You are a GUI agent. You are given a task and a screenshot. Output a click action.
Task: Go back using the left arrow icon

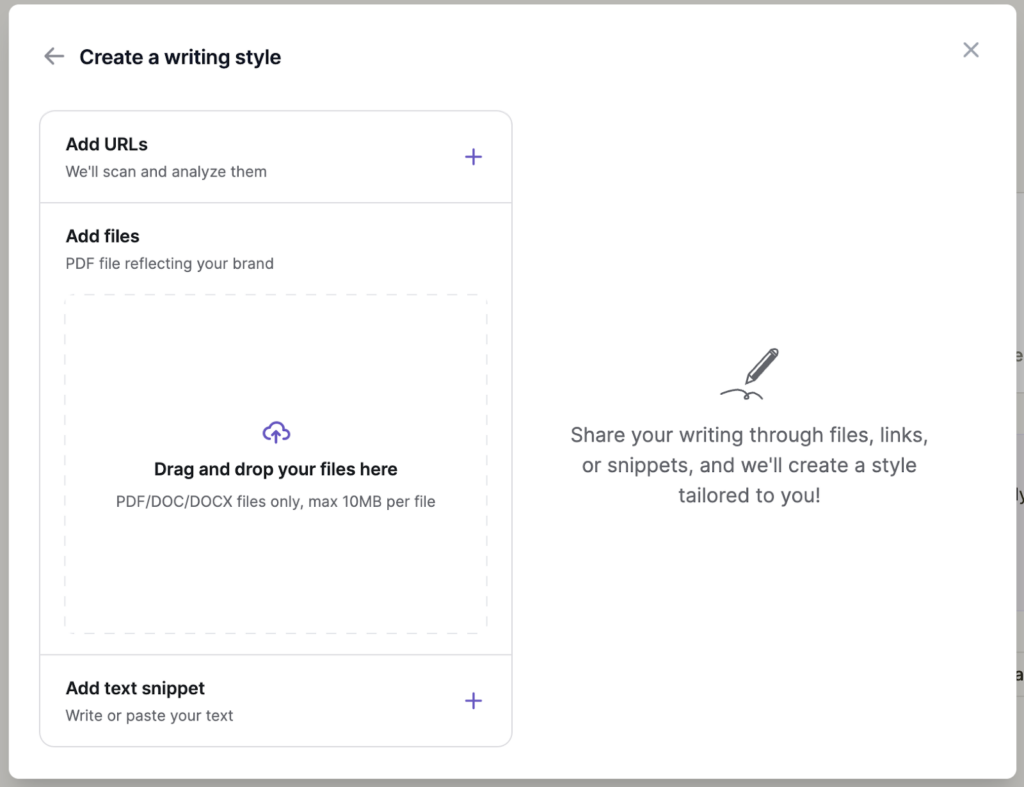pos(54,57)
